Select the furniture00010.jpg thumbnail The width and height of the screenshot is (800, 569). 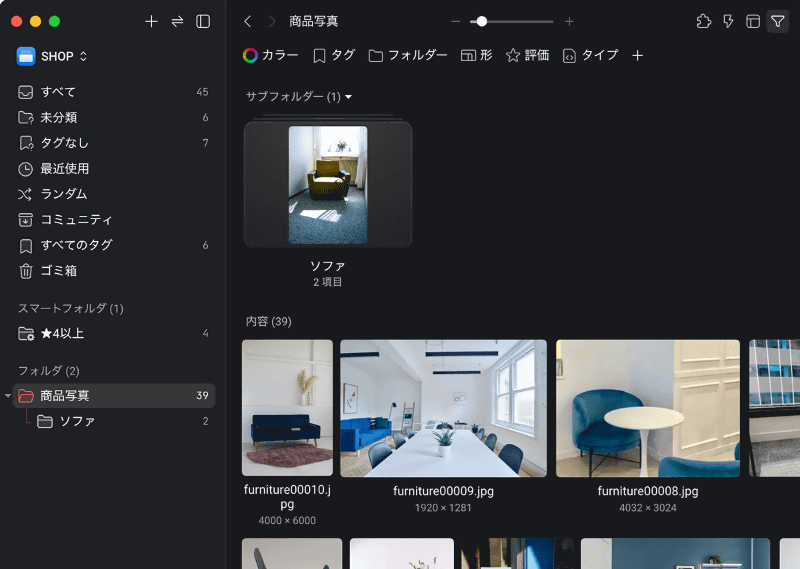coord(287,408)
